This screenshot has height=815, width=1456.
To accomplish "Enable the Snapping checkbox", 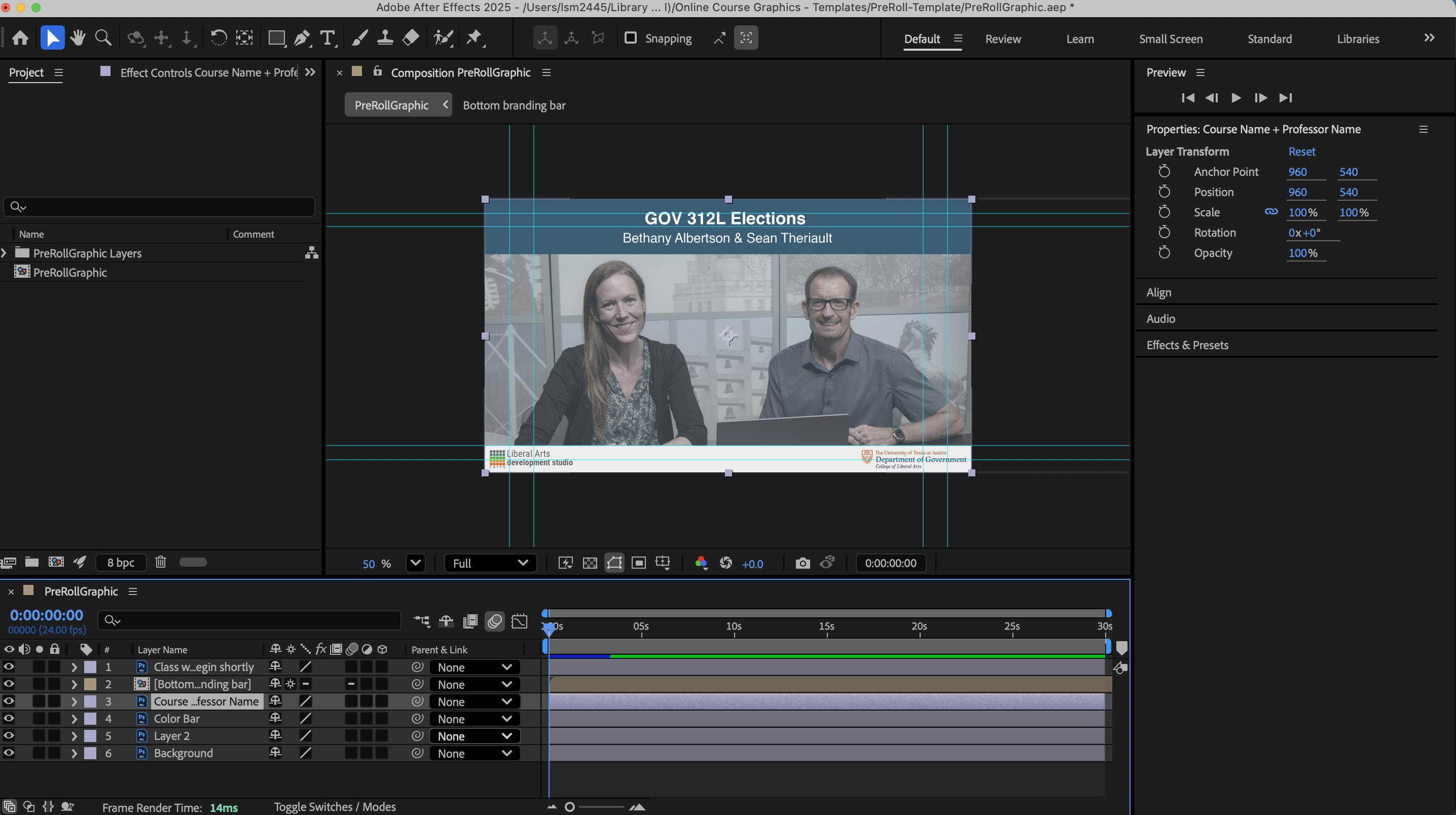I will pyautogui.click(x=631, y=39).
